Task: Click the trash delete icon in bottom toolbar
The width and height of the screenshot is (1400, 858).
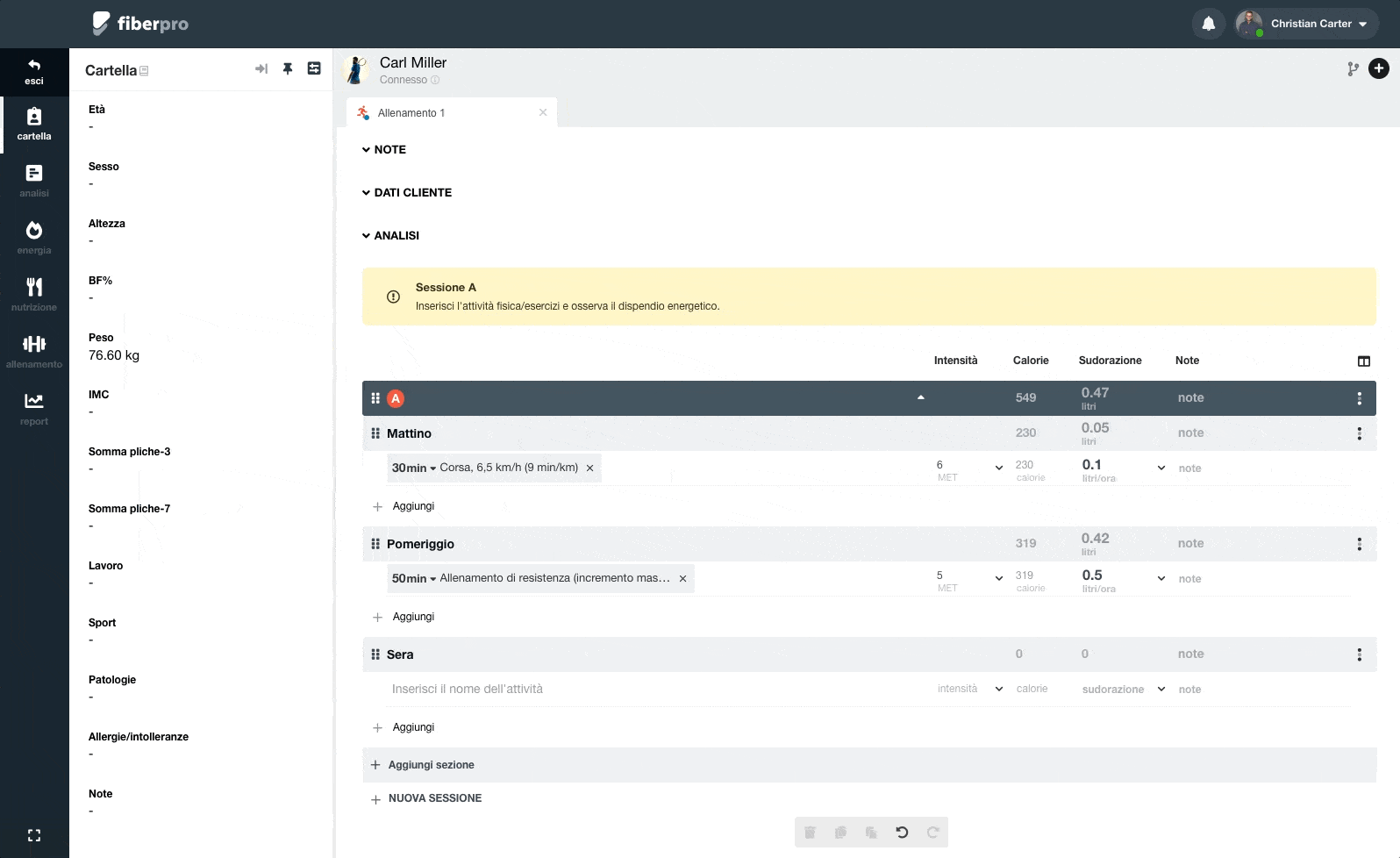Action: (811, 833)
